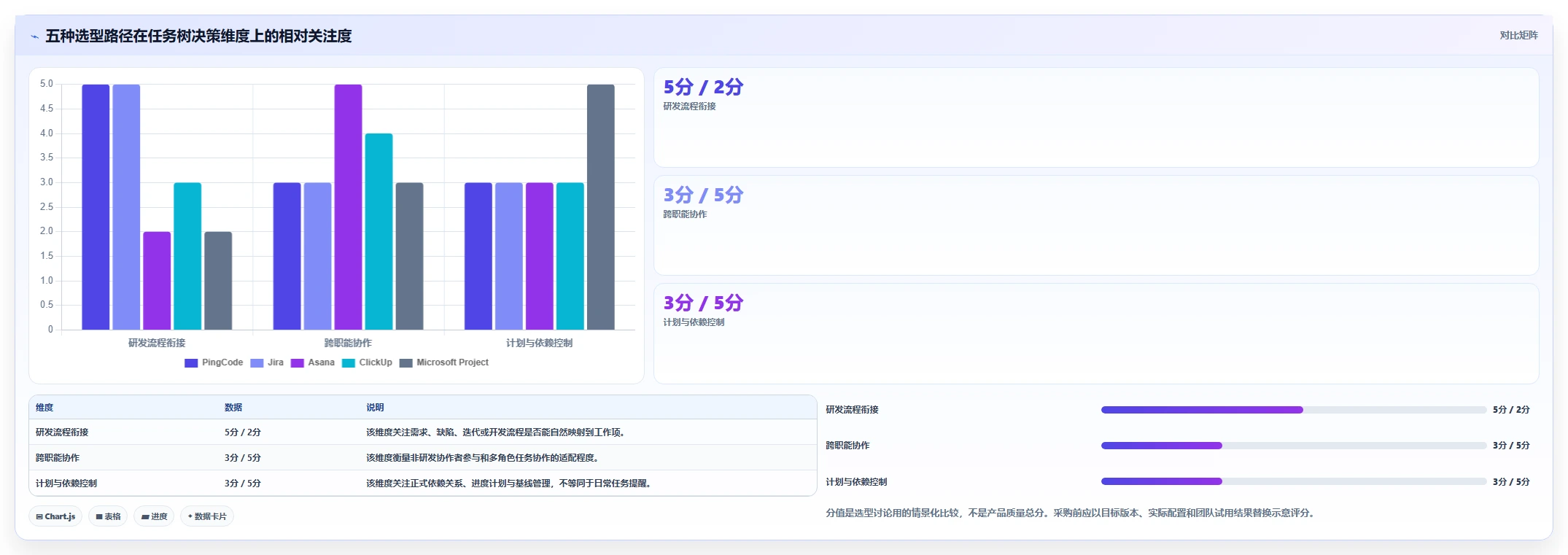Click the ClickUp bar in 跨职能协作 group
The width and height of the screenshot is (1568, 555).
[379, 232]
